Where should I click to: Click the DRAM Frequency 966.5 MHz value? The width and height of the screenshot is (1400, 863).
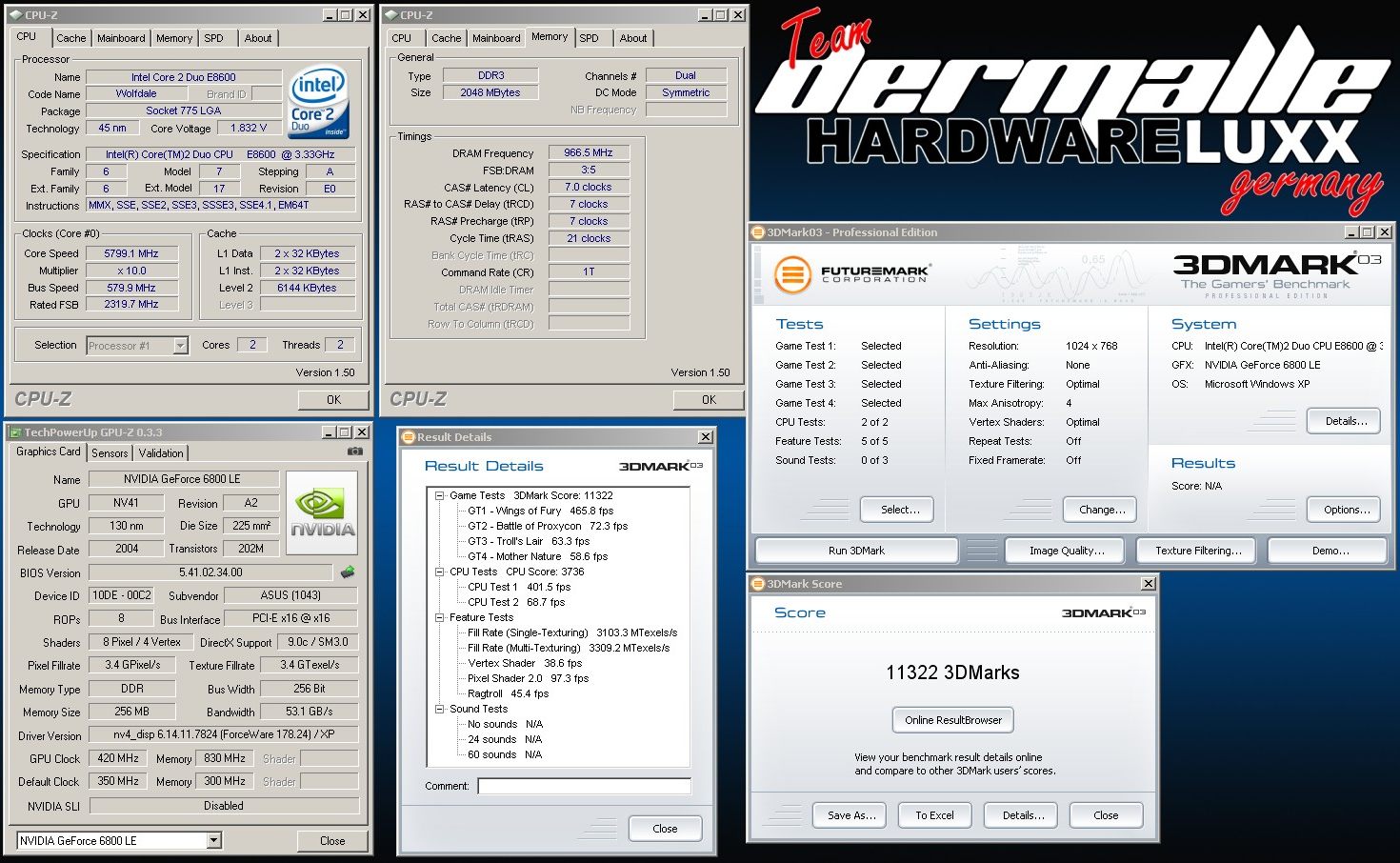(x=589, y=152)
